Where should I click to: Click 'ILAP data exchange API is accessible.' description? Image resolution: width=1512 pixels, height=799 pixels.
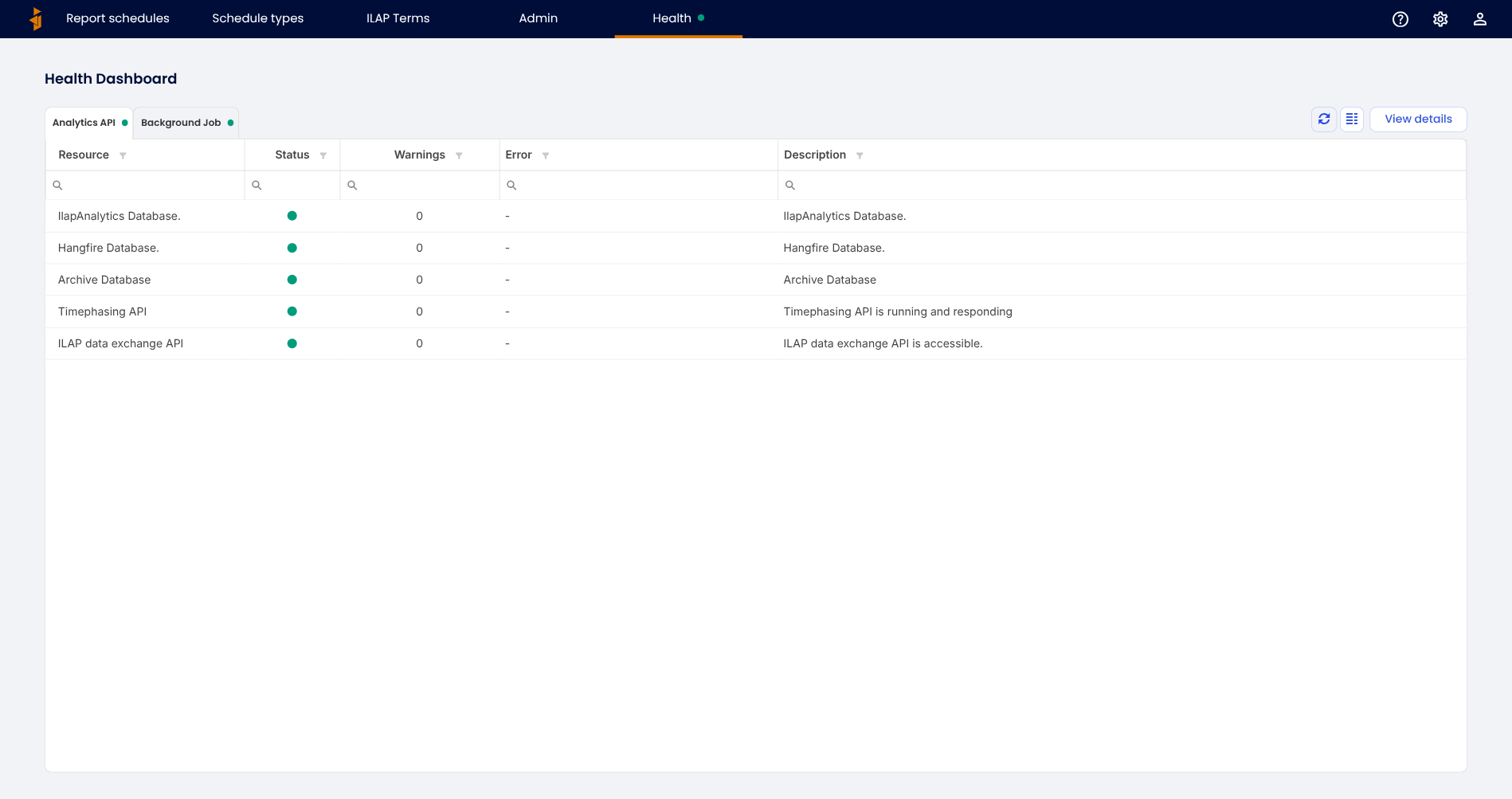(883, 343)
